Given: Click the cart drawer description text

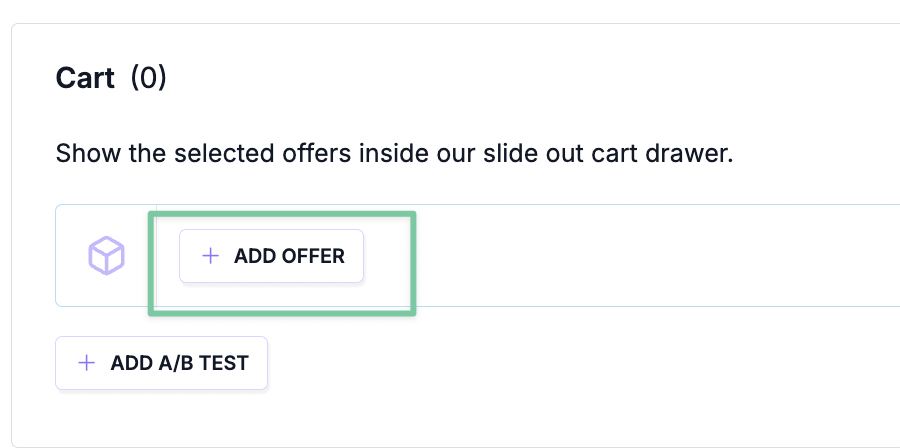Looking at the screenshot, I should tap(394, 155).
